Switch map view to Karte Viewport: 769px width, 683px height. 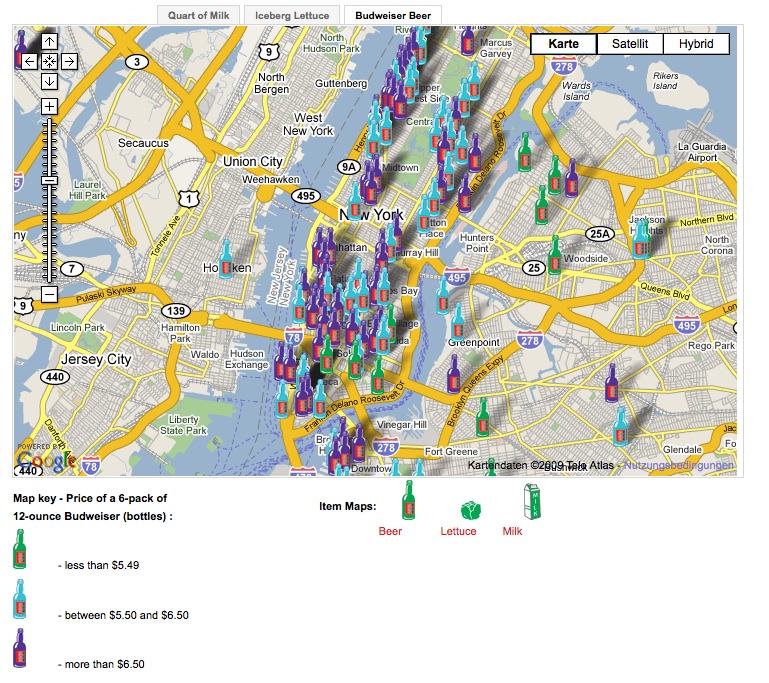click(564, 44)
